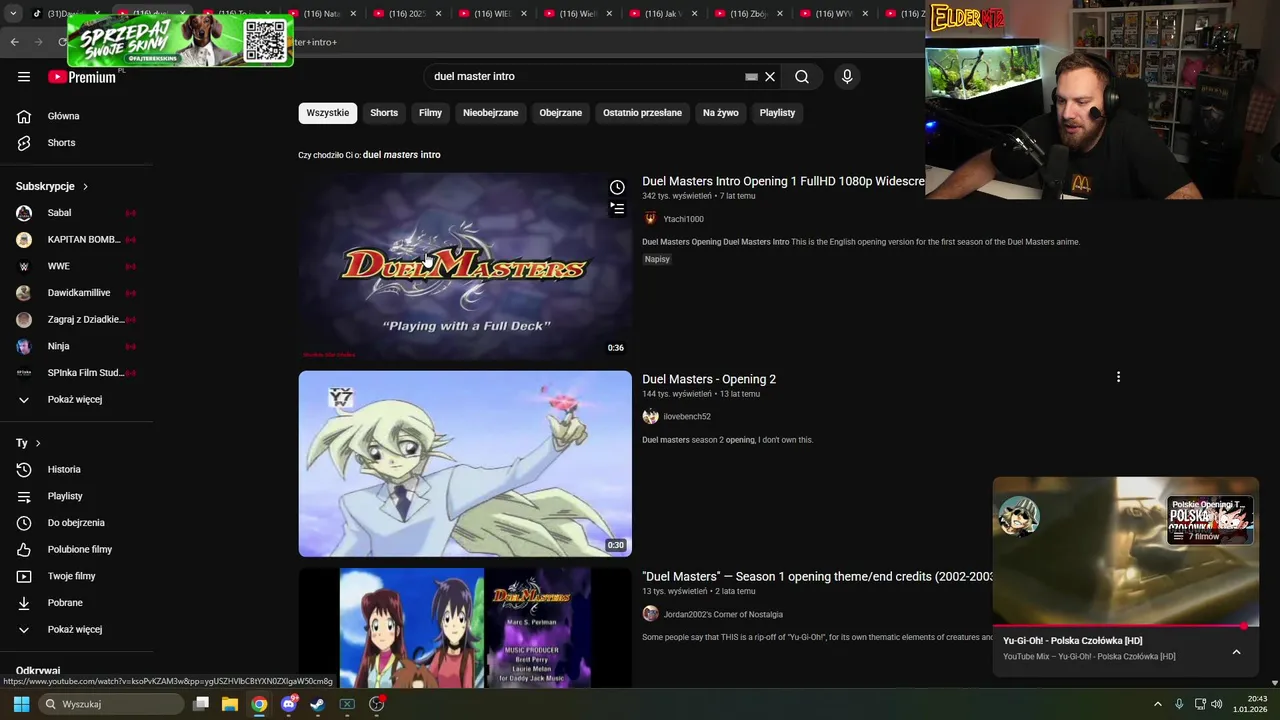
Task: Clear the search box with the X icon
Action: coord(770,76)
